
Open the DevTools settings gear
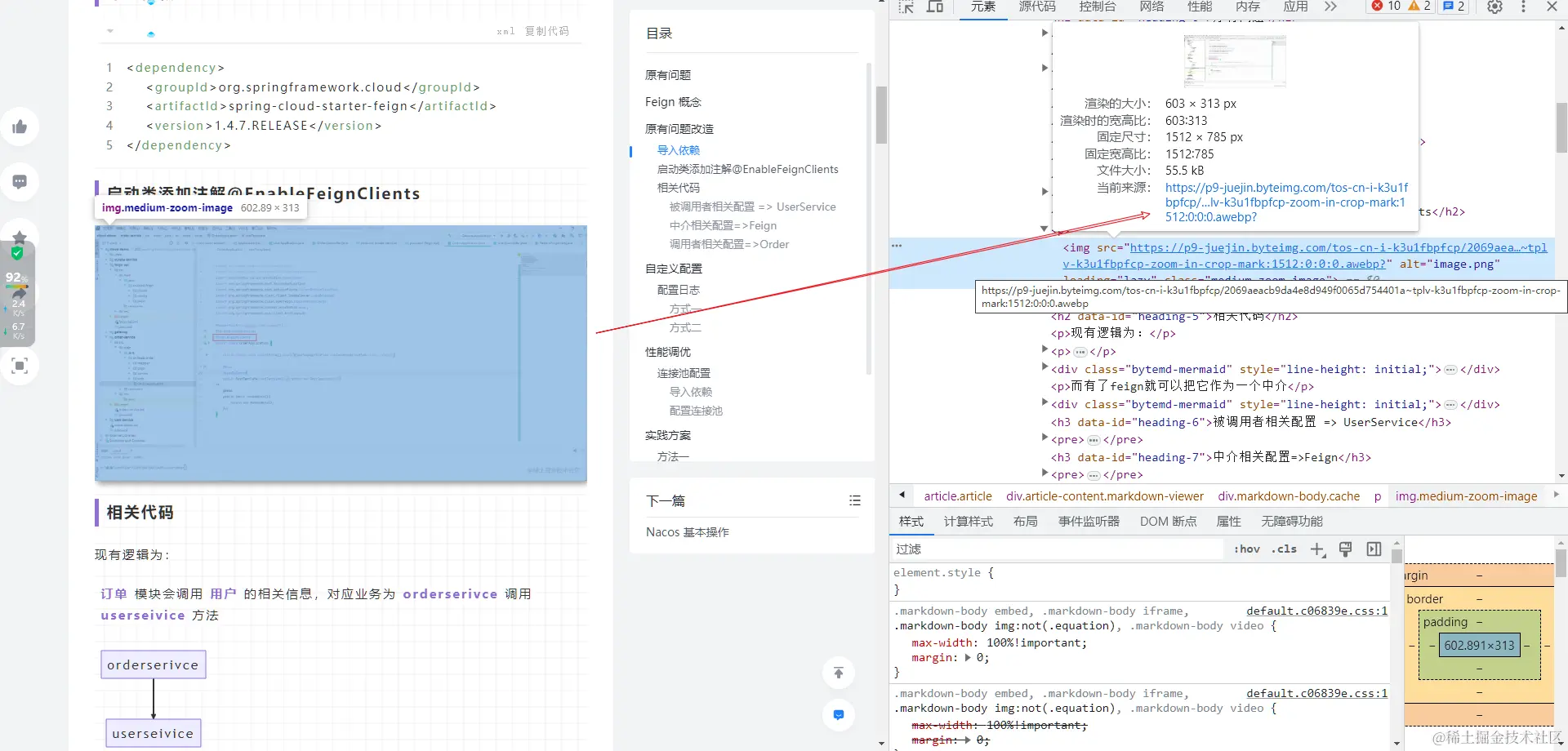point(1494,7)
